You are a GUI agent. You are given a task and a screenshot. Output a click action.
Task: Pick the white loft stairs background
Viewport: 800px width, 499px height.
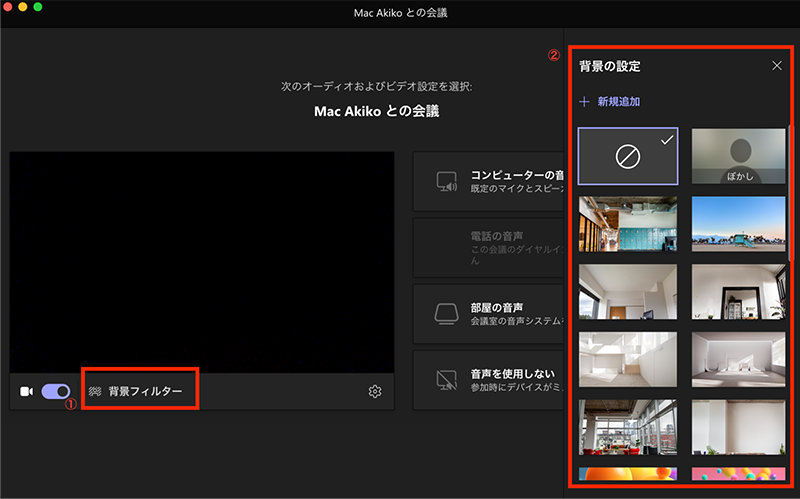(x=628, y=360)
